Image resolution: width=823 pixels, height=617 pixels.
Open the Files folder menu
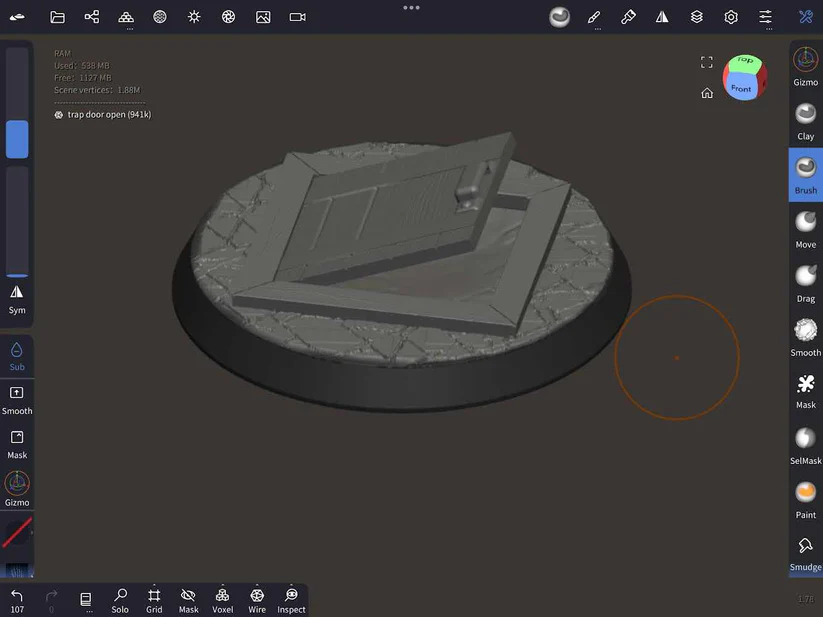point(57,17)
